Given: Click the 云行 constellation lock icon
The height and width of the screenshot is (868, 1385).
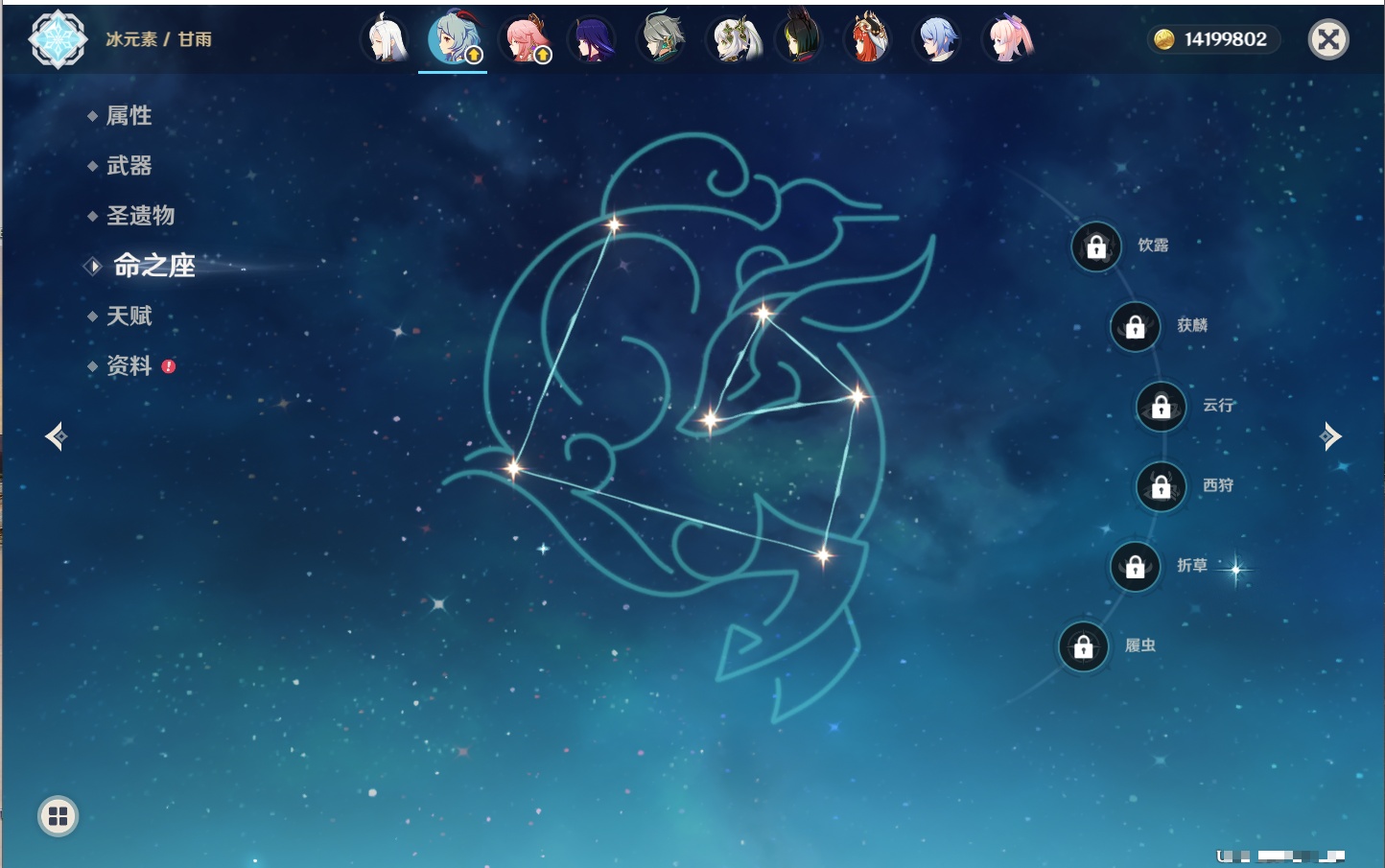Looking at the screenshot, I should pos(1162,407).
